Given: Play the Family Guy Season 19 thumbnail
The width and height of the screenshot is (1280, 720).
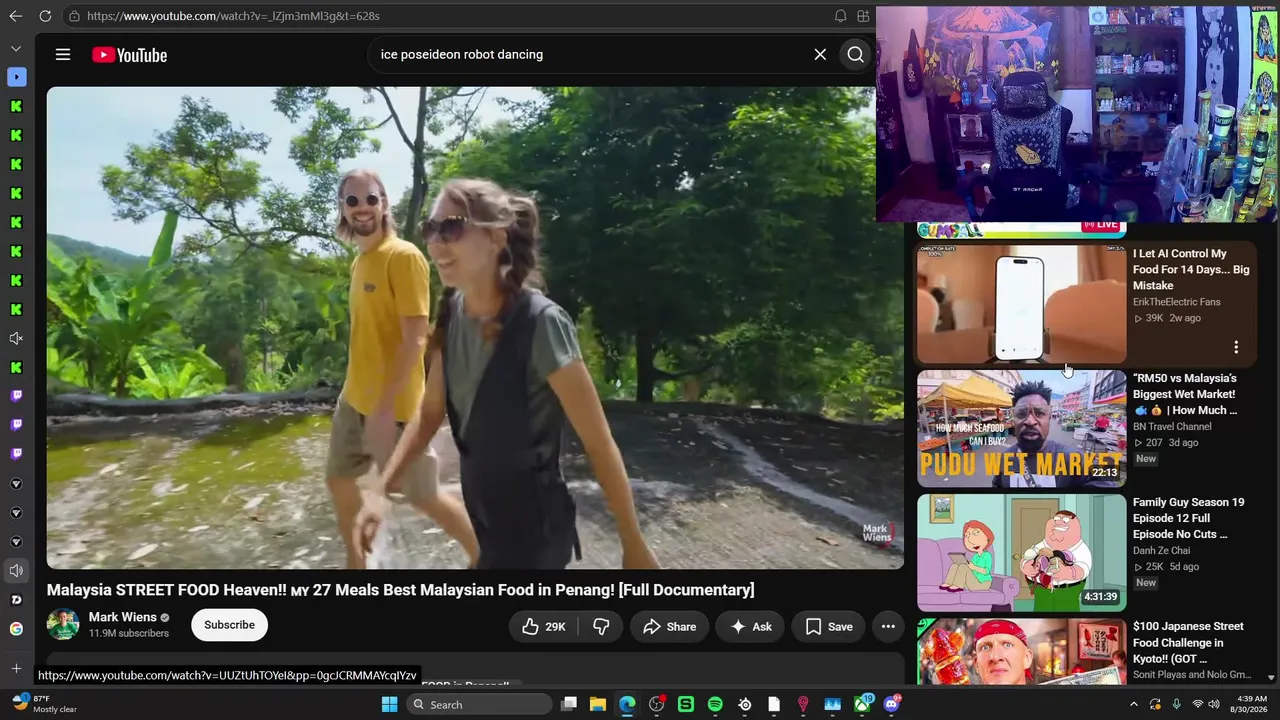Looking at the screenshot, I should click(1021, 552).
